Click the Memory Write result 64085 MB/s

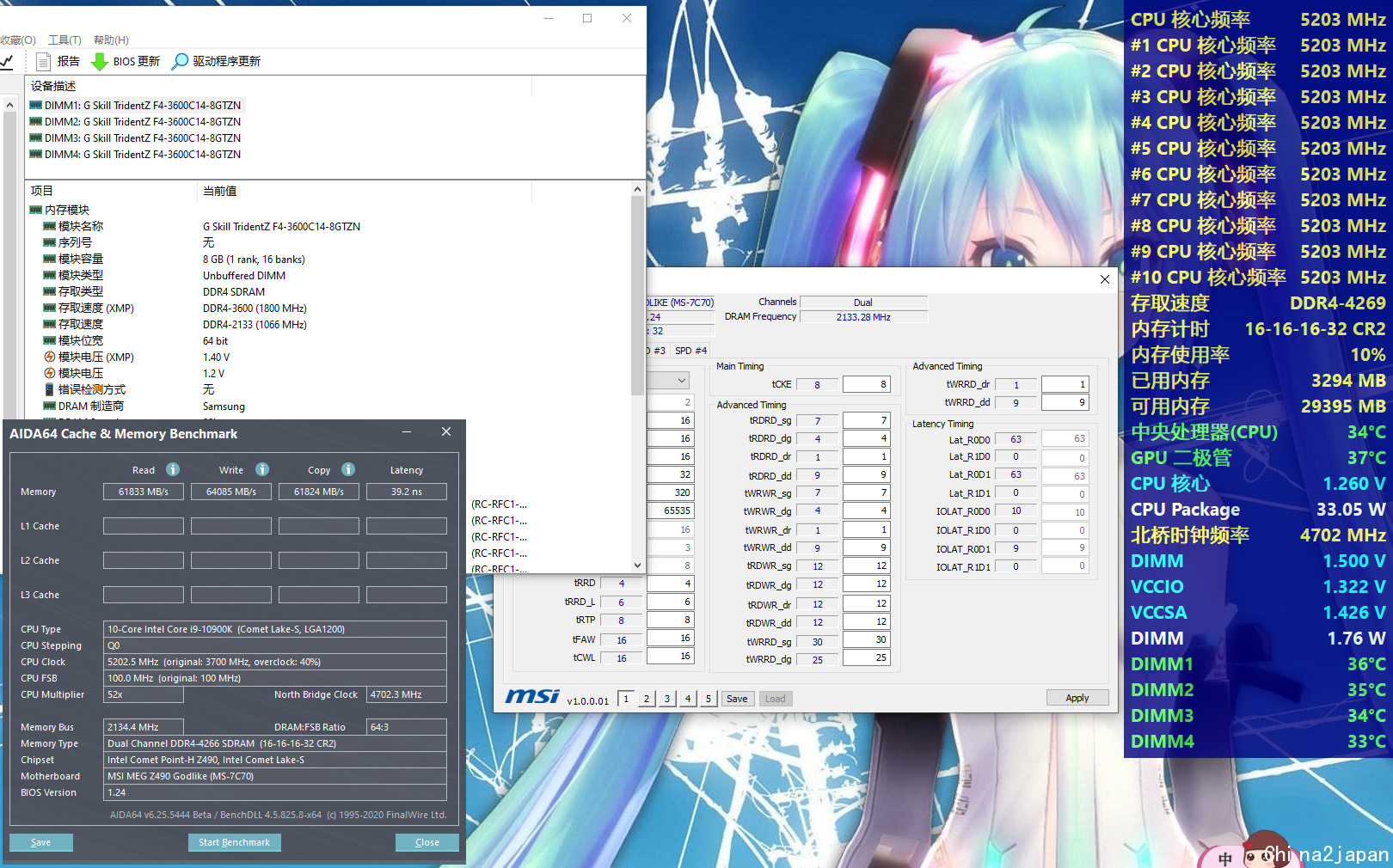click(x=231, y=492)
